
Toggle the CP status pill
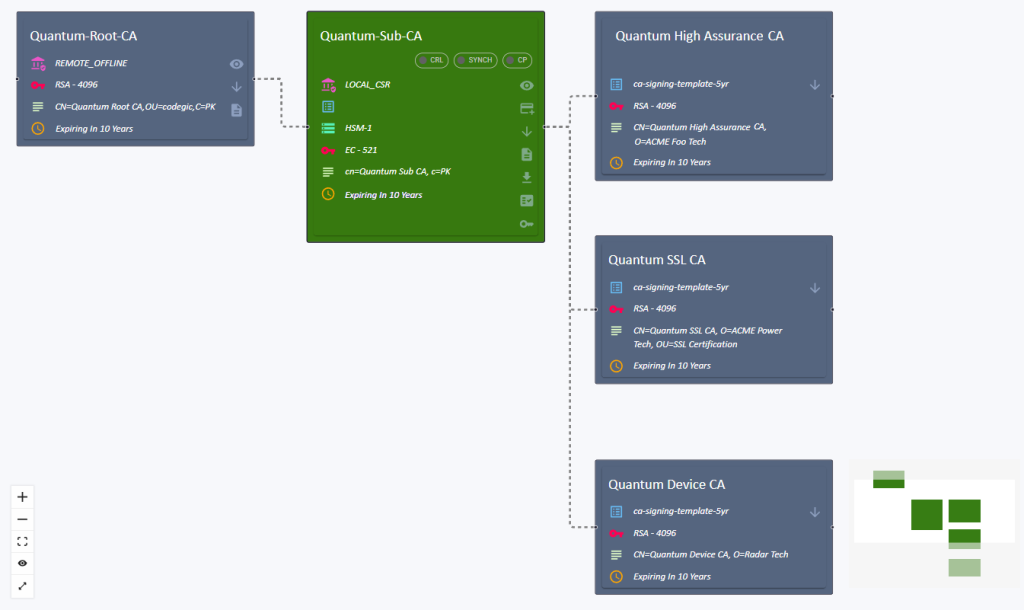[x=517, y=60]
